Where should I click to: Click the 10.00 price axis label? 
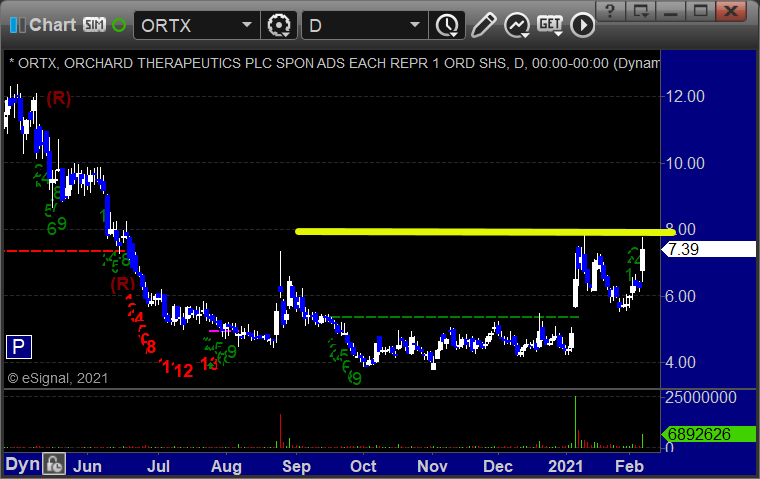pyautogui.click(x=685, y=163)
